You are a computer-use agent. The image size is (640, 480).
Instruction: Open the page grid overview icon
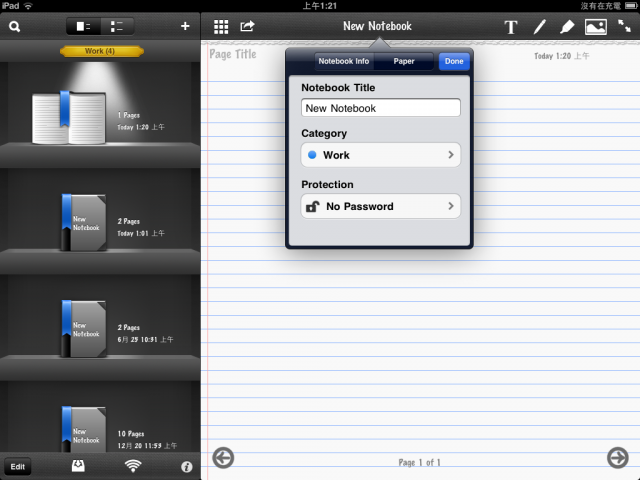coord(221,27)
